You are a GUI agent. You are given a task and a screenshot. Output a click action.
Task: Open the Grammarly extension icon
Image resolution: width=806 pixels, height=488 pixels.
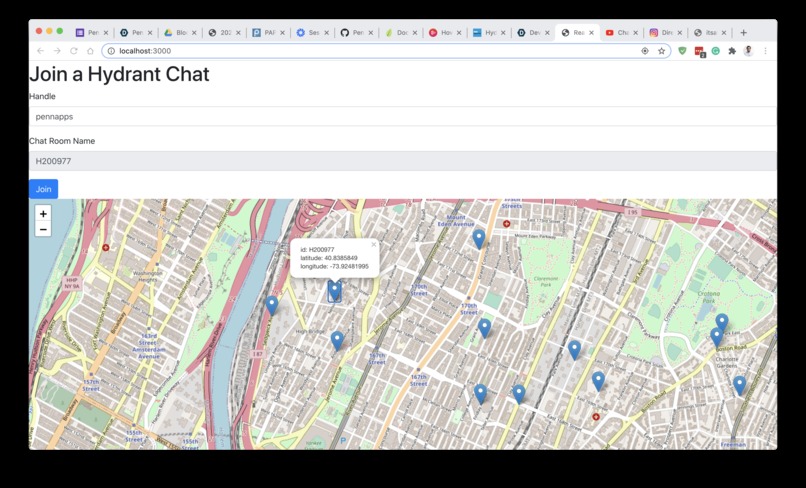coord(716,51)
